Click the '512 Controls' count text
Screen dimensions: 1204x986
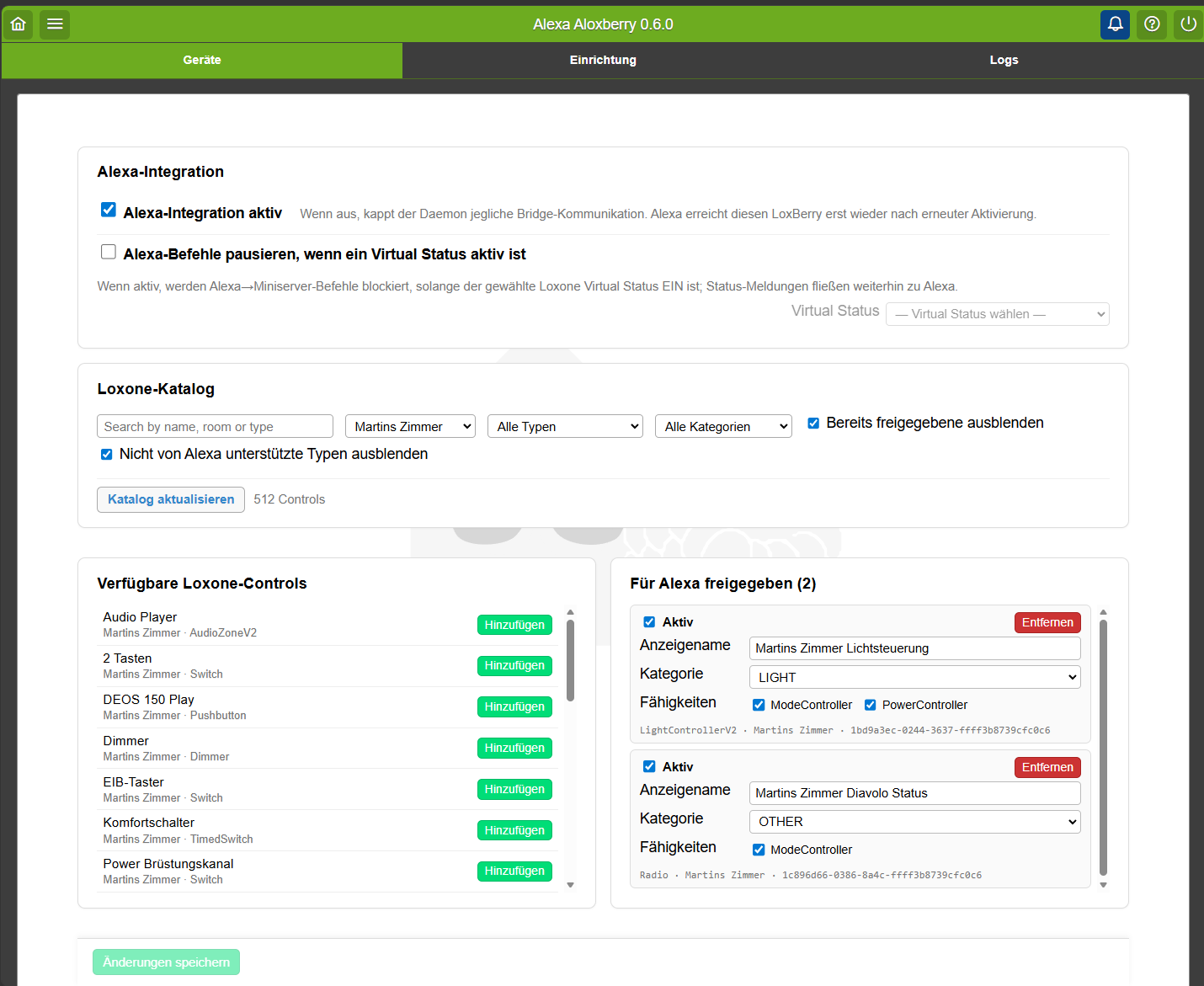point(290,500)
